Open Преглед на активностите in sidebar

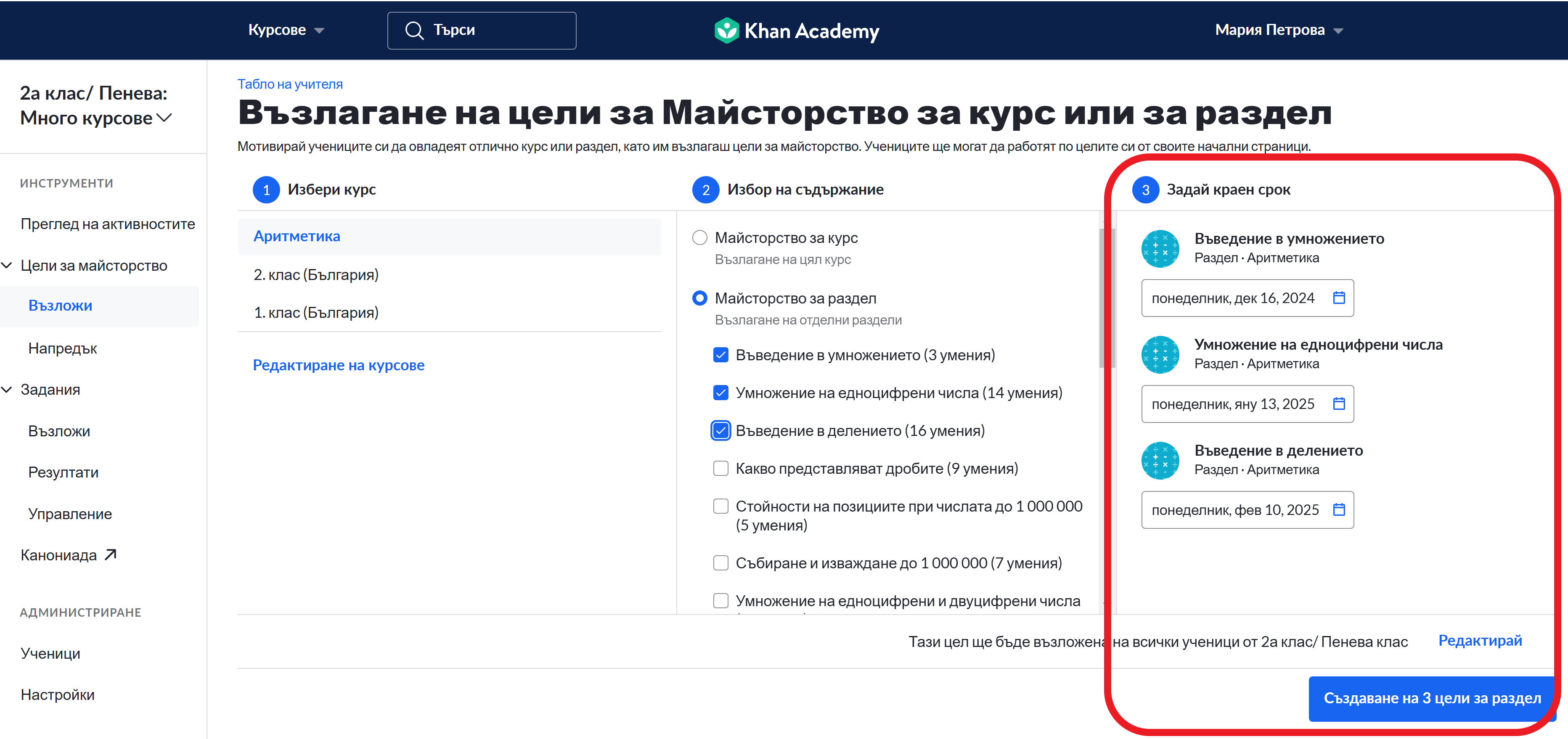point(108,224)
